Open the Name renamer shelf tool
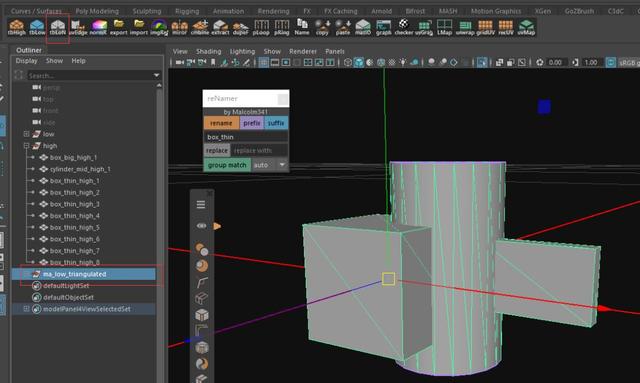The image size is (640, 383). (x=302, y=27)
